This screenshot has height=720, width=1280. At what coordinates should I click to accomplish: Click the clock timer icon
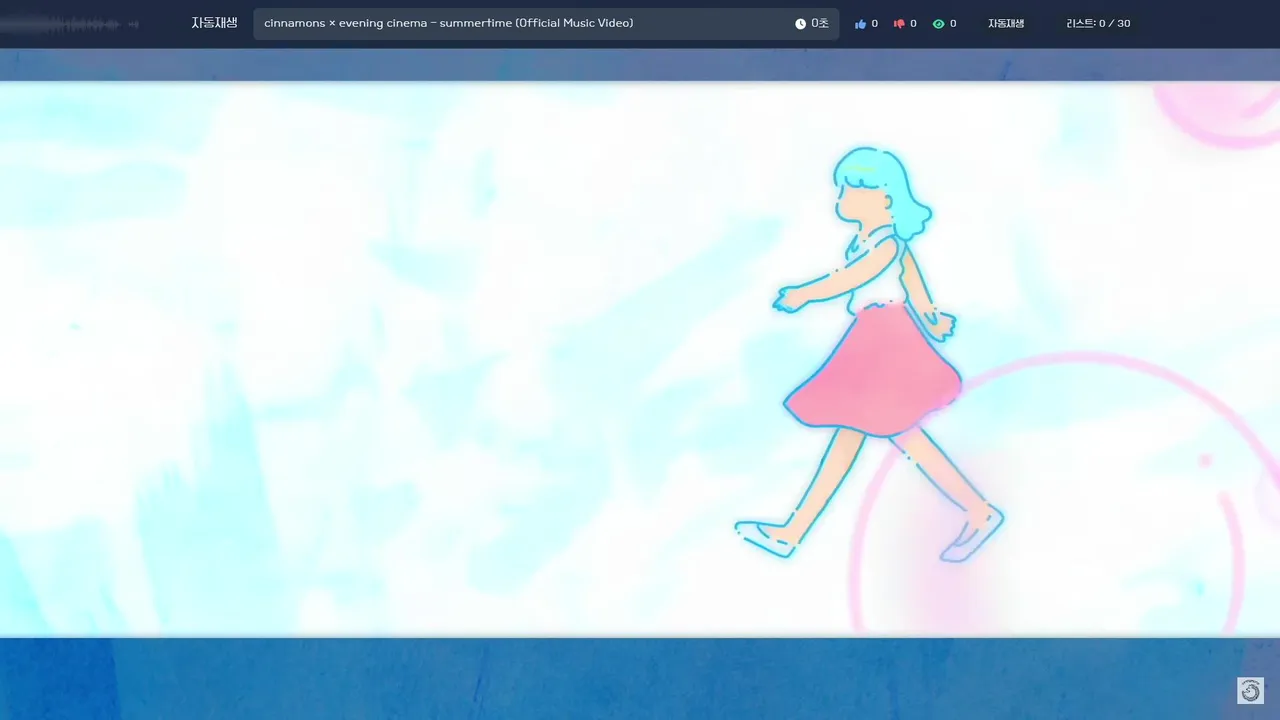click(800, 24)
